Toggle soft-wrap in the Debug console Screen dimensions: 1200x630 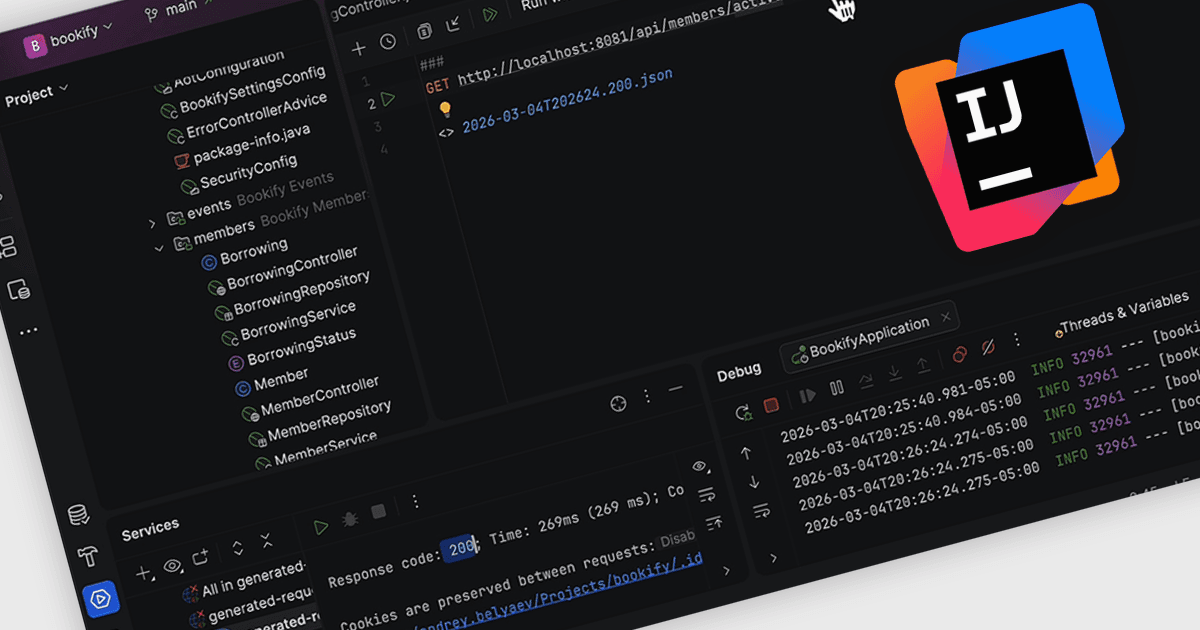(761, 510)
